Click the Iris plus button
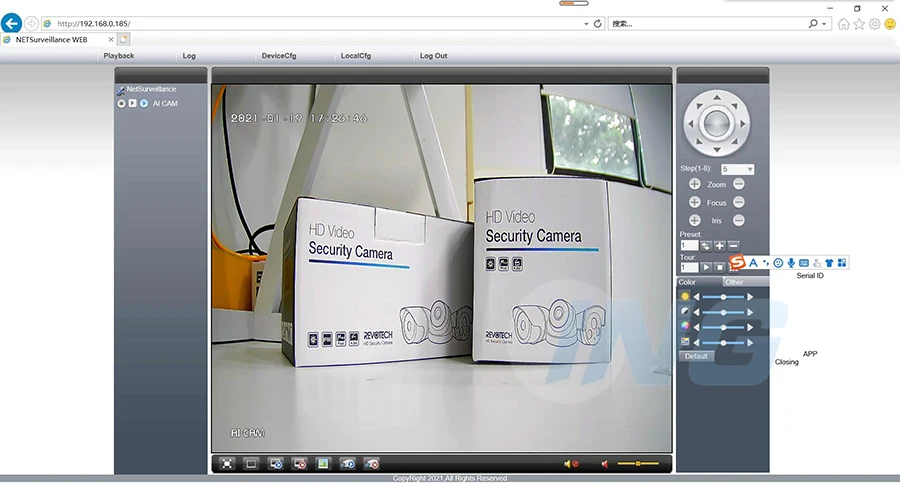 (695, 221)
